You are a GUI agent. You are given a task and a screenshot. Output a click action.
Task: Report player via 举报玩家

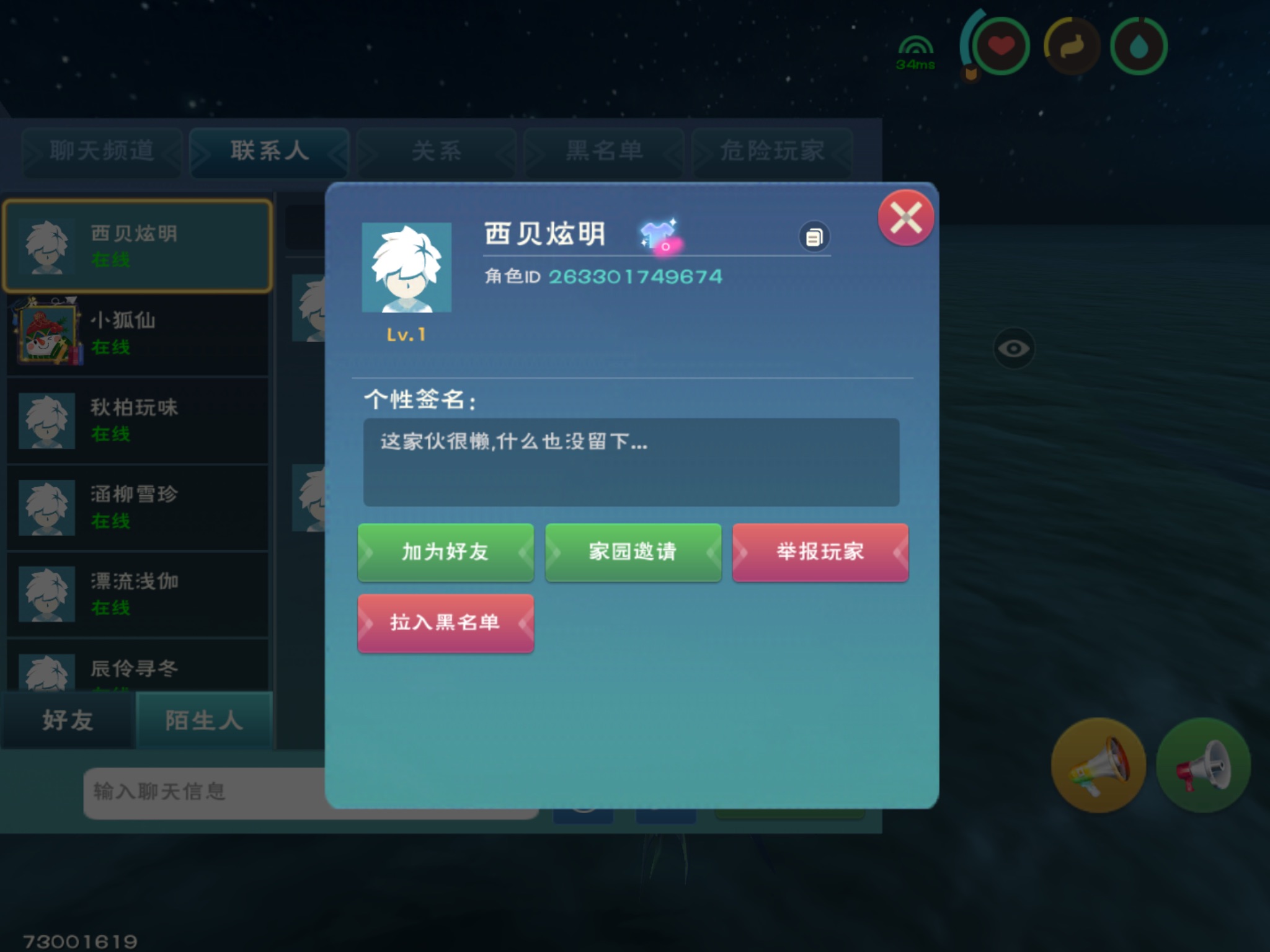820,552
